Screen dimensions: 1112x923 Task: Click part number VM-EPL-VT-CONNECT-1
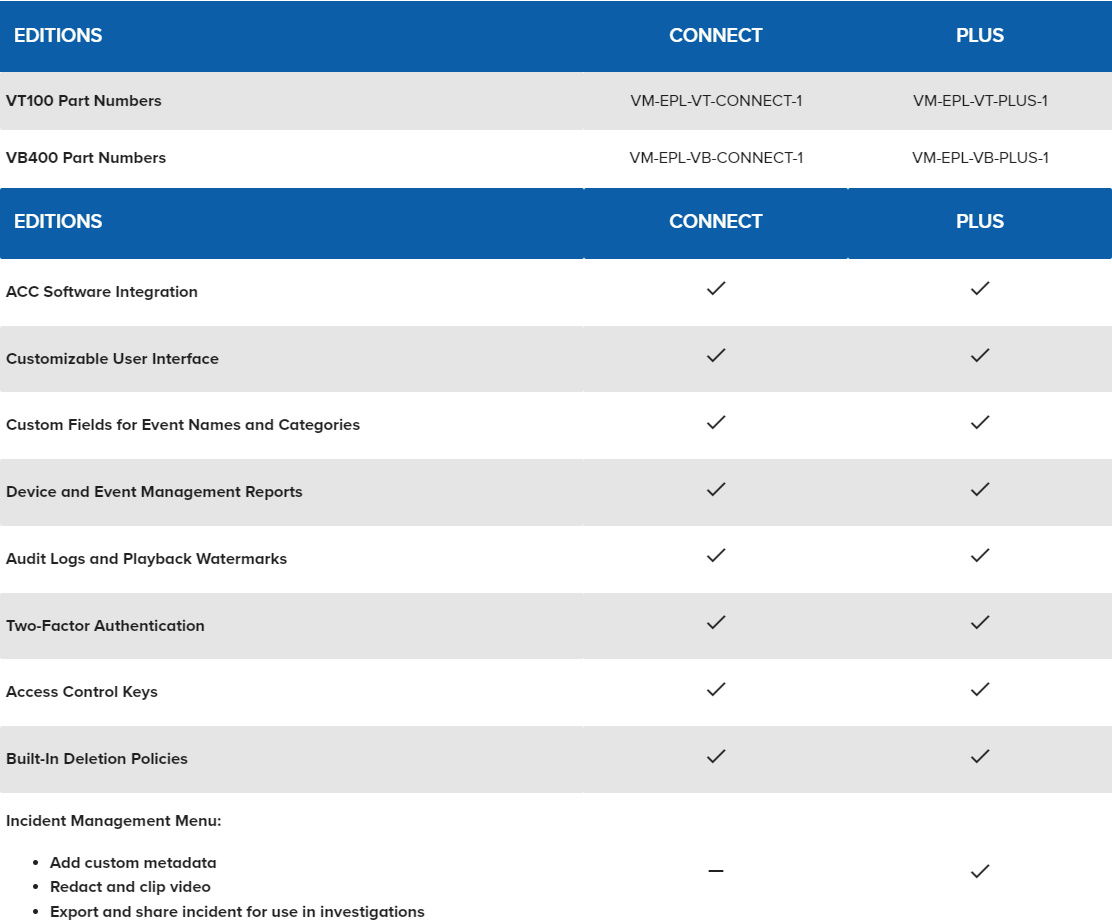click(x=716, y=101)
